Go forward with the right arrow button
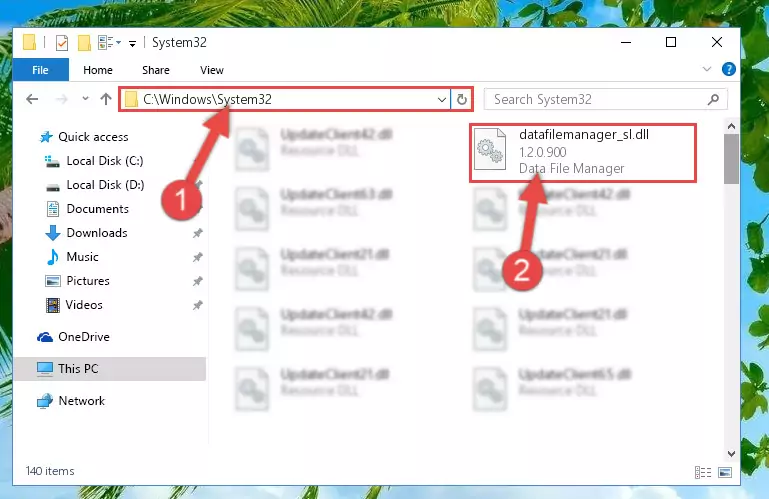769x499 pixels. [x=61, y=100]
